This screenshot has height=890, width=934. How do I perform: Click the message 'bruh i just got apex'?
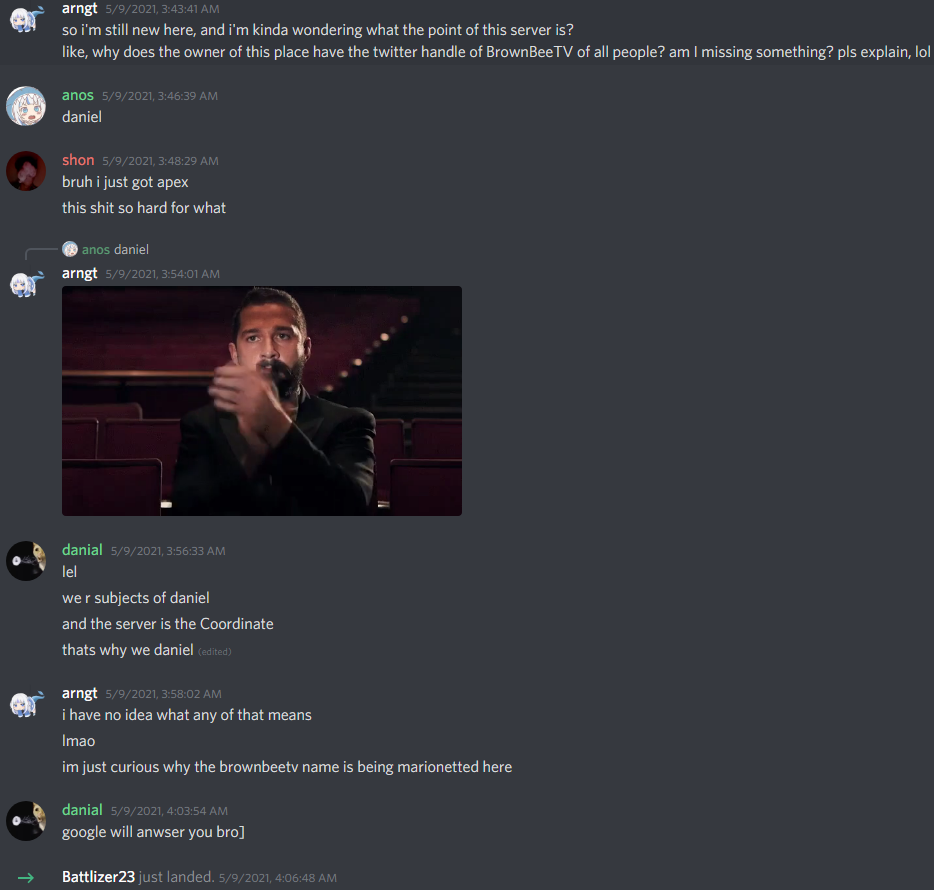pyautogui.click(x=125, y=182)
